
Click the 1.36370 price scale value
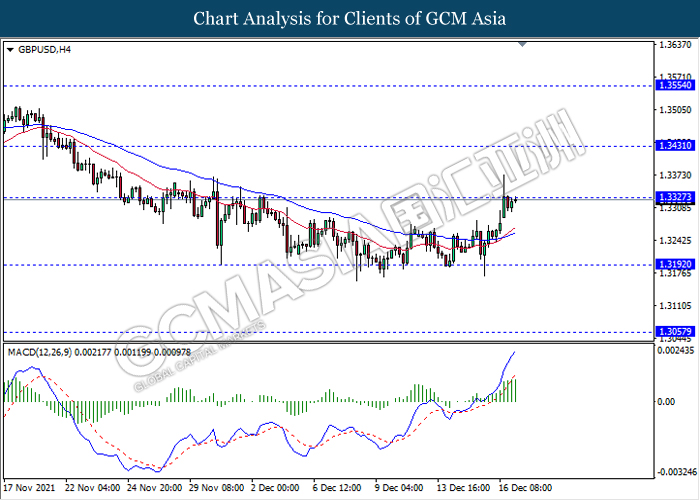[x=675, y=45]
